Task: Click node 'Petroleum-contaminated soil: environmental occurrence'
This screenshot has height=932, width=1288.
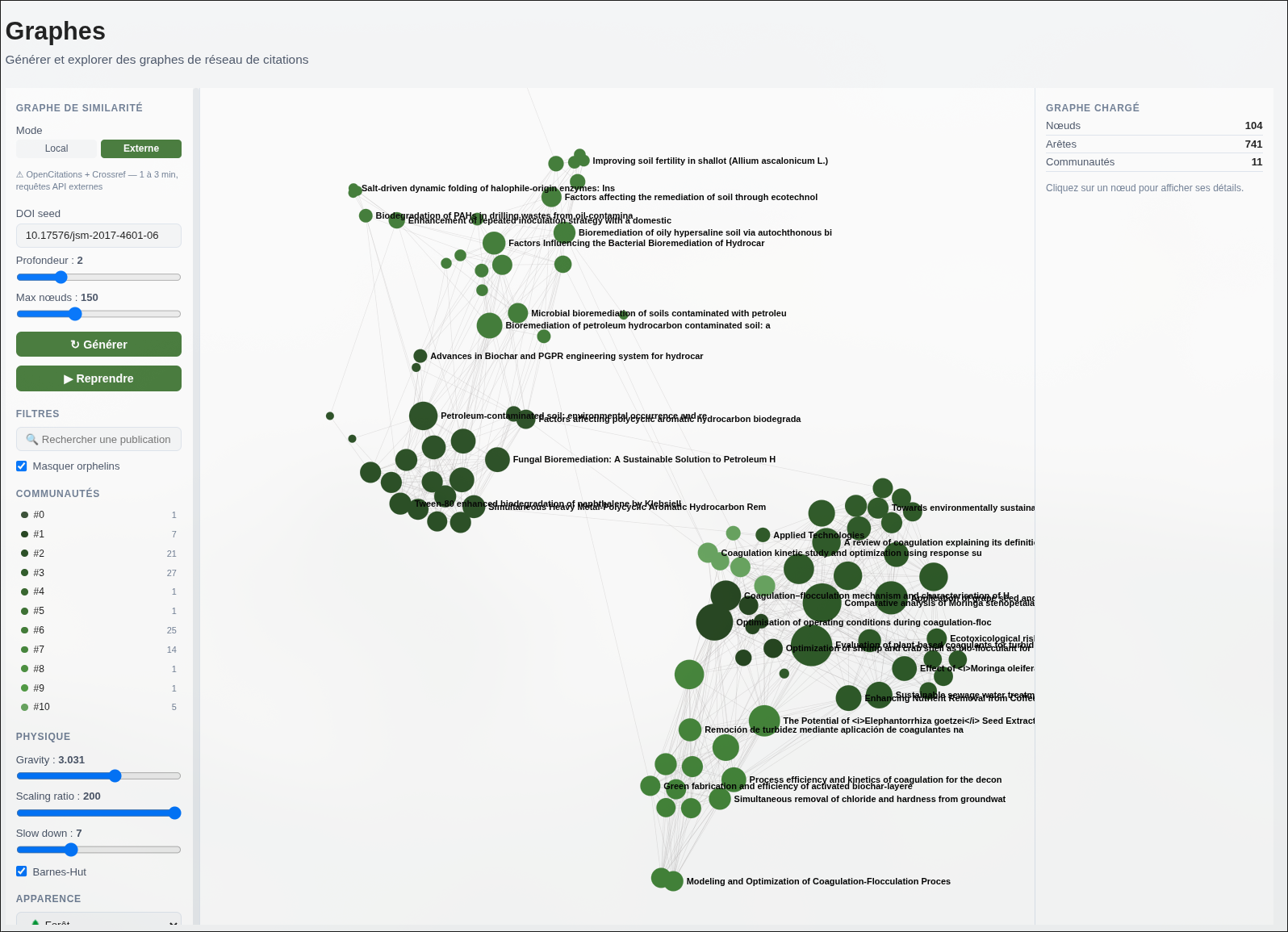Action: (x=423, y=416)
